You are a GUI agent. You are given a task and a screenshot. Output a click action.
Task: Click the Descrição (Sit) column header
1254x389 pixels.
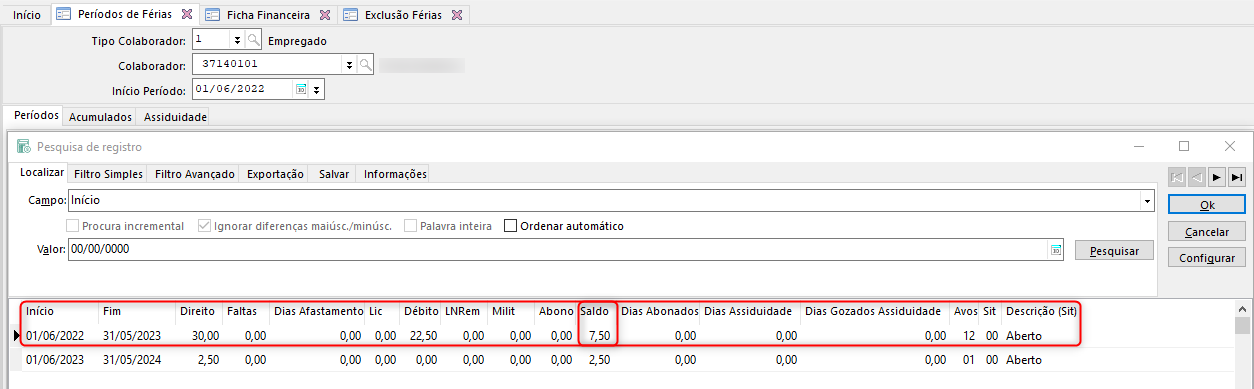[x=1041, y=312]
